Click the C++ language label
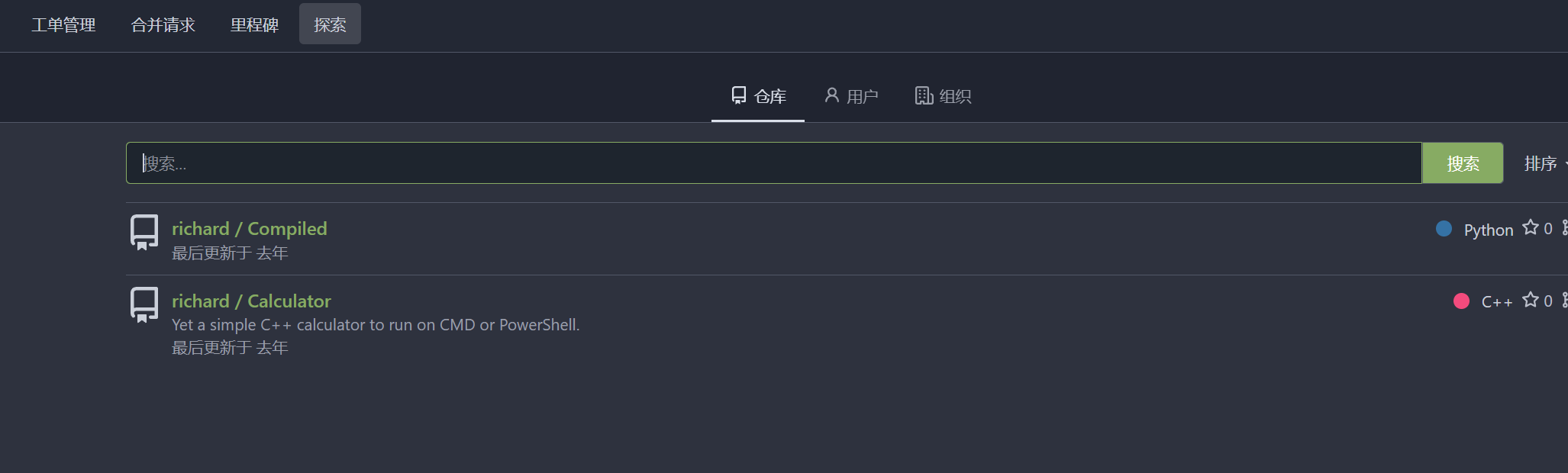The width and height of the screenshot is (1568, 473). tap(1496, 302)
